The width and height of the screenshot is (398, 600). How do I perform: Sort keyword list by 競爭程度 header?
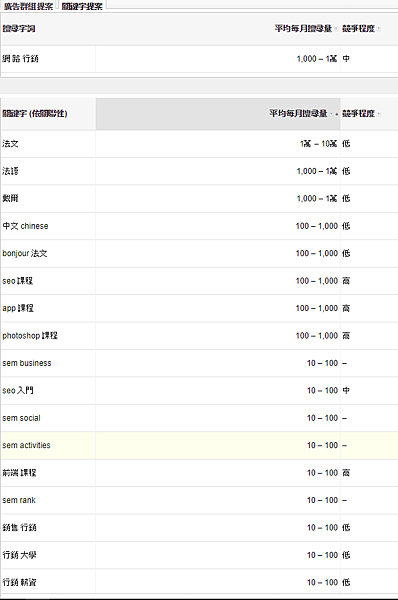point(358,114)
